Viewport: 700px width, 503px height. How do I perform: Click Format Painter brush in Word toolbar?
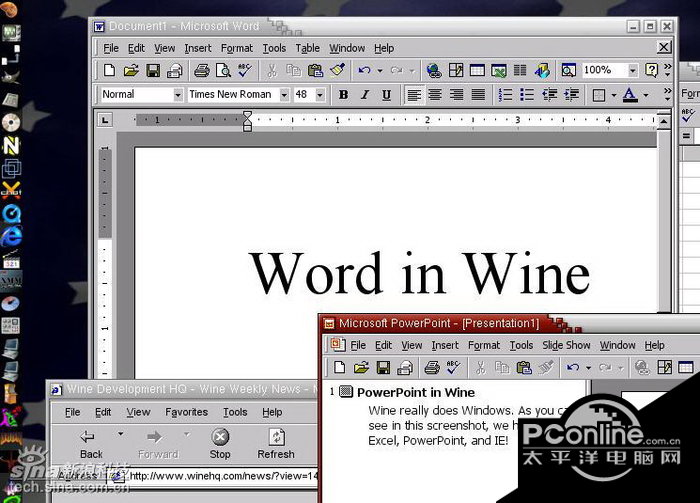coord(337,70)
